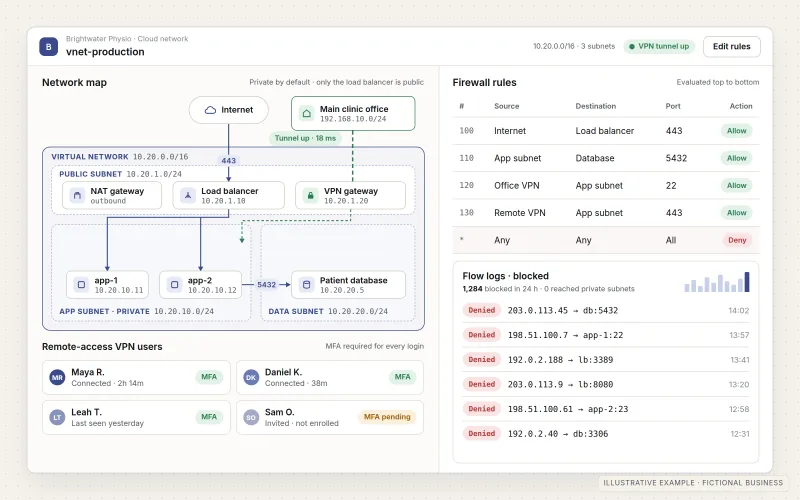
Task: Click the flow logs blocked bar chart
Action: (x=717, y=282)
